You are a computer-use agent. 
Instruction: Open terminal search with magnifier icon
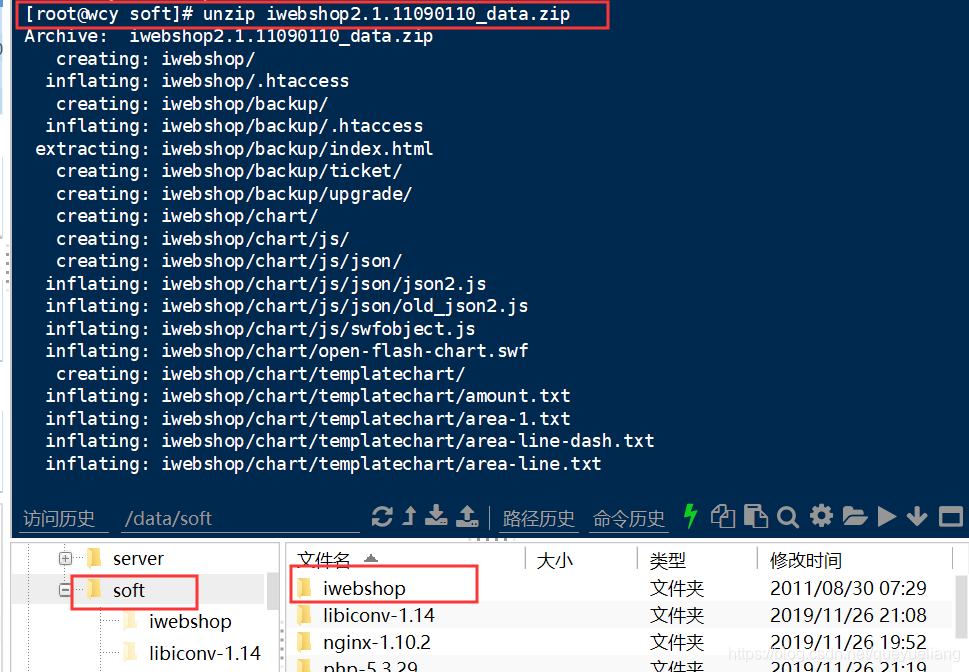click(788, 517)
